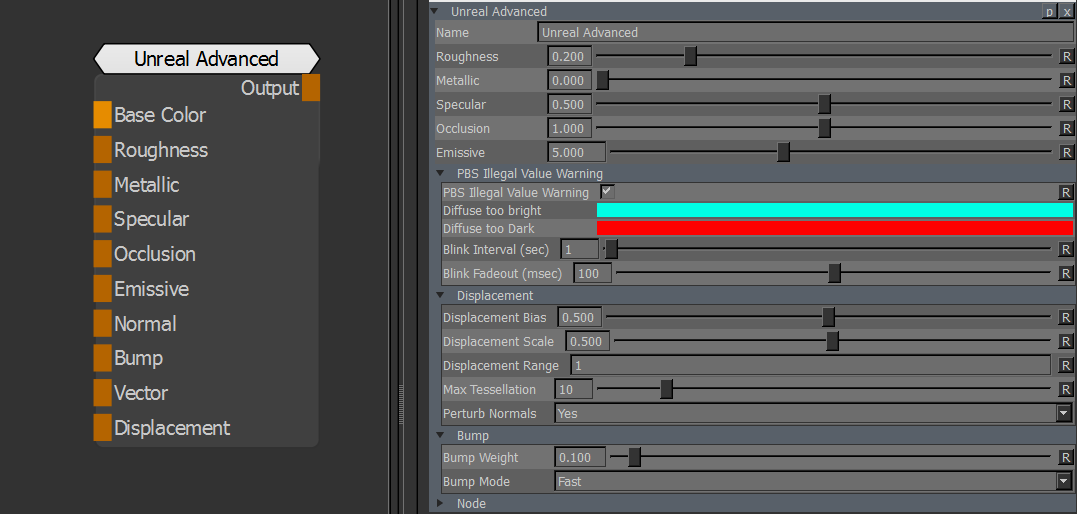This screenshot has width=1077, height=514.
Task: Click the Displacement input port
Action: coord(102,428)
